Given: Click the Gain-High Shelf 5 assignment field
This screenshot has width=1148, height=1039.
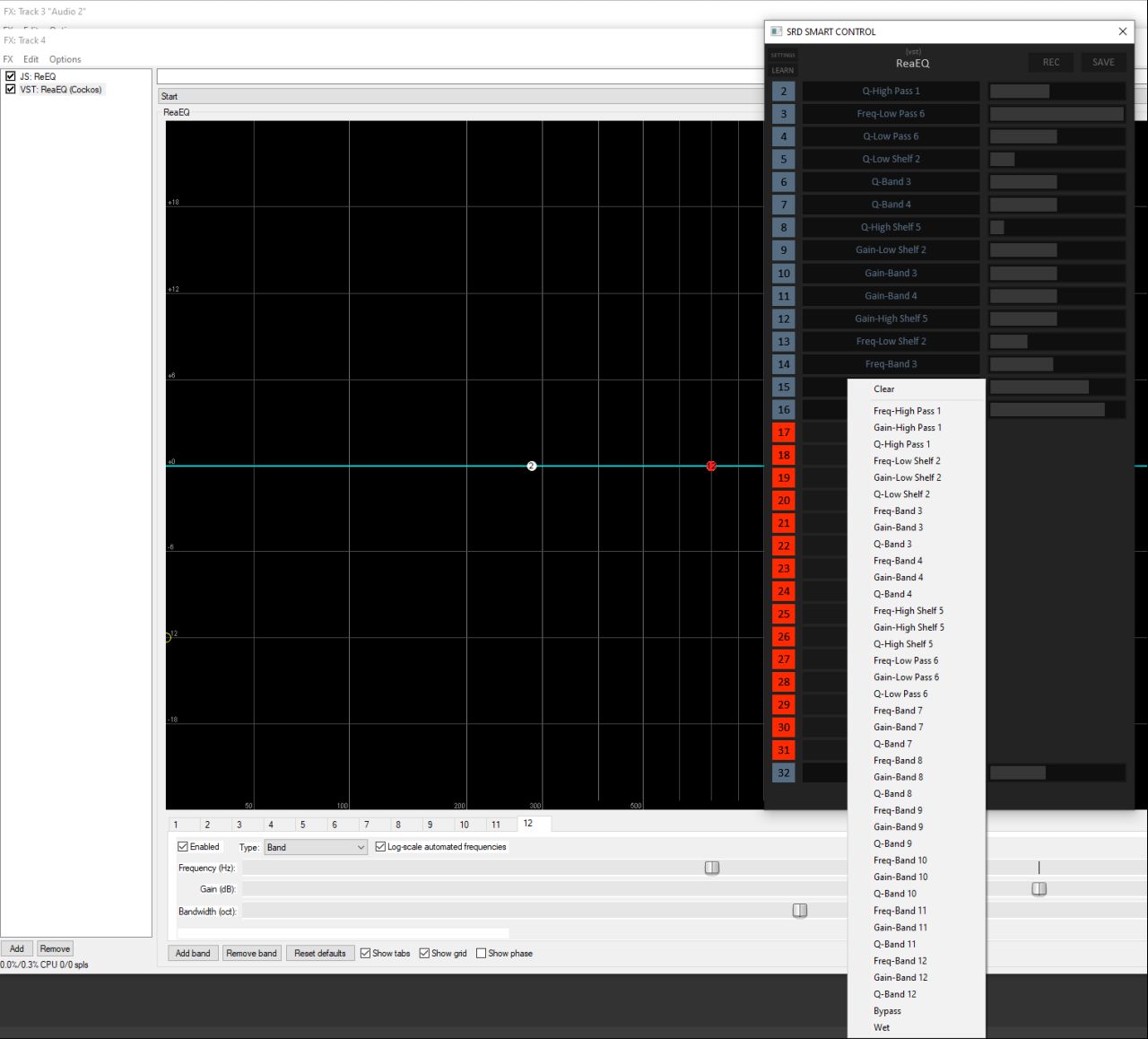Looking at the screenshot, I should coord(891,319).
